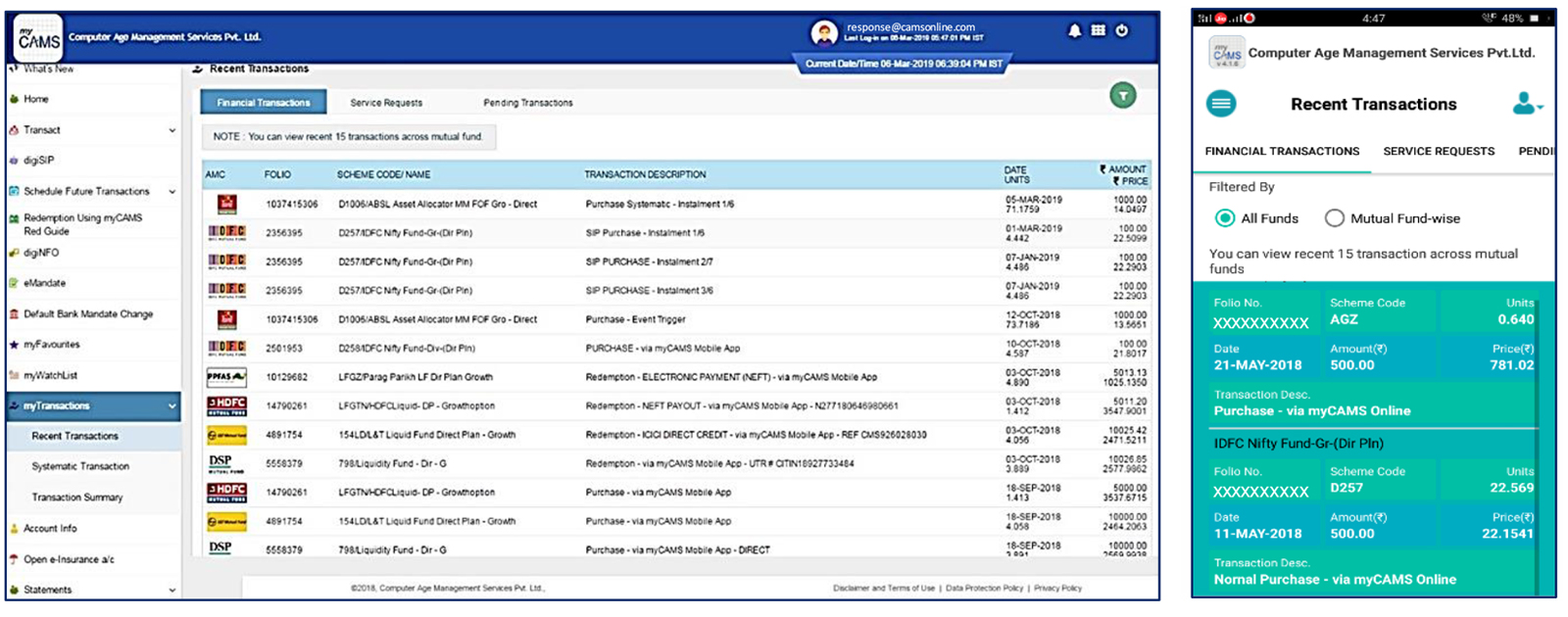Open Systematic Transaction in sidebar
1568x617 pixels.
coord(80,467)
